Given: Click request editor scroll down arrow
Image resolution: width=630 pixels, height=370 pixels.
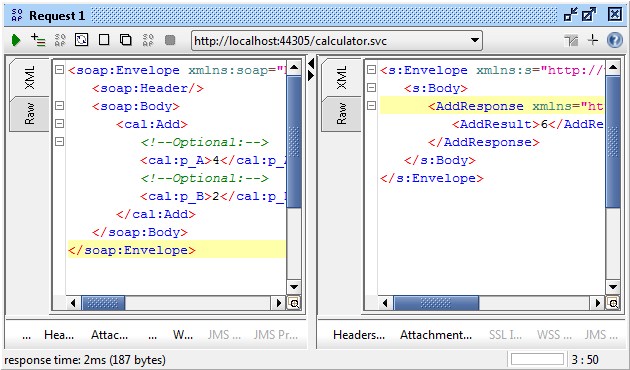Looking at the screenshot, I should (294, 287).
